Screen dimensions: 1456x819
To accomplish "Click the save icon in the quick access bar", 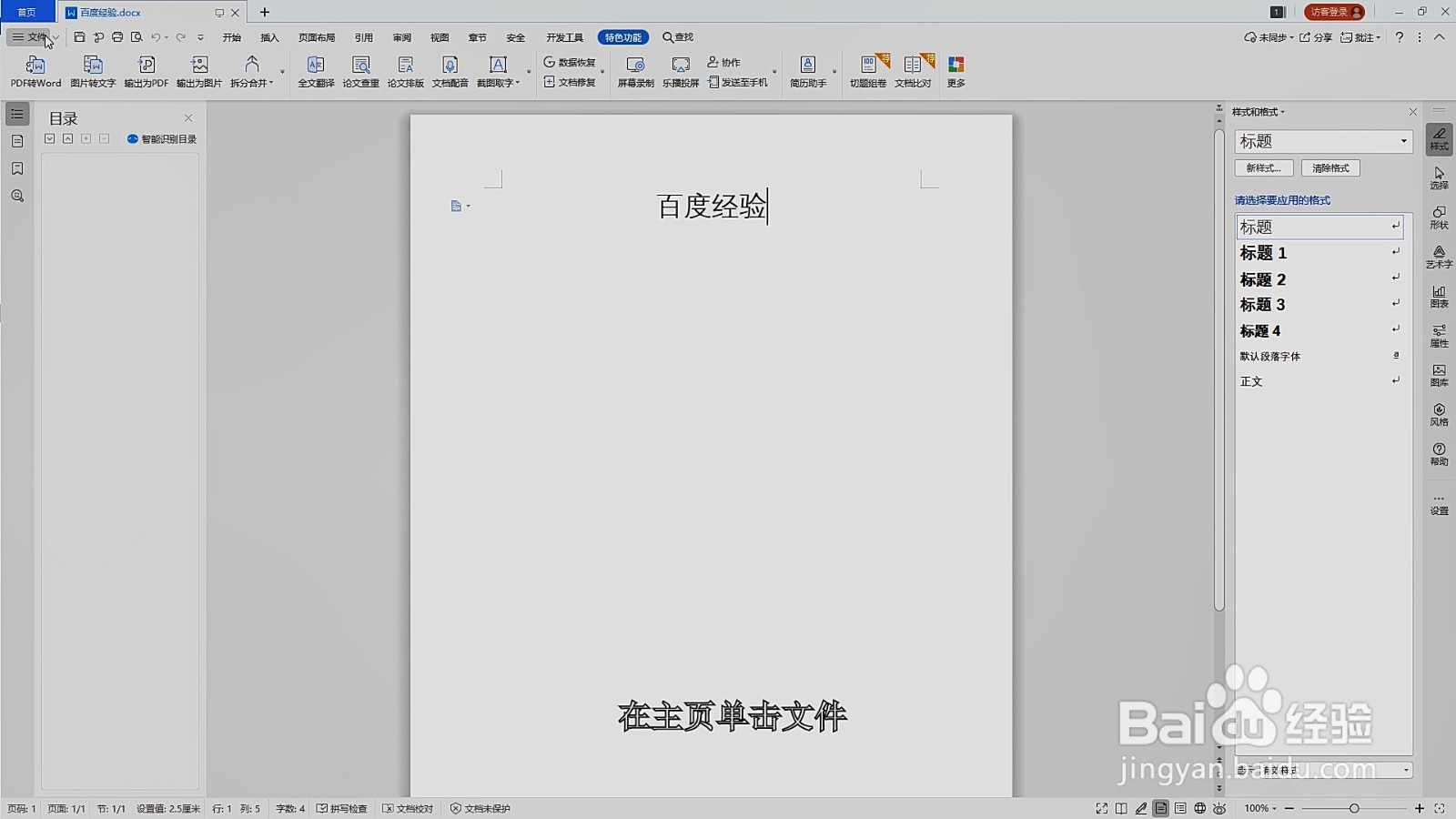I will (x=79, y=37).
